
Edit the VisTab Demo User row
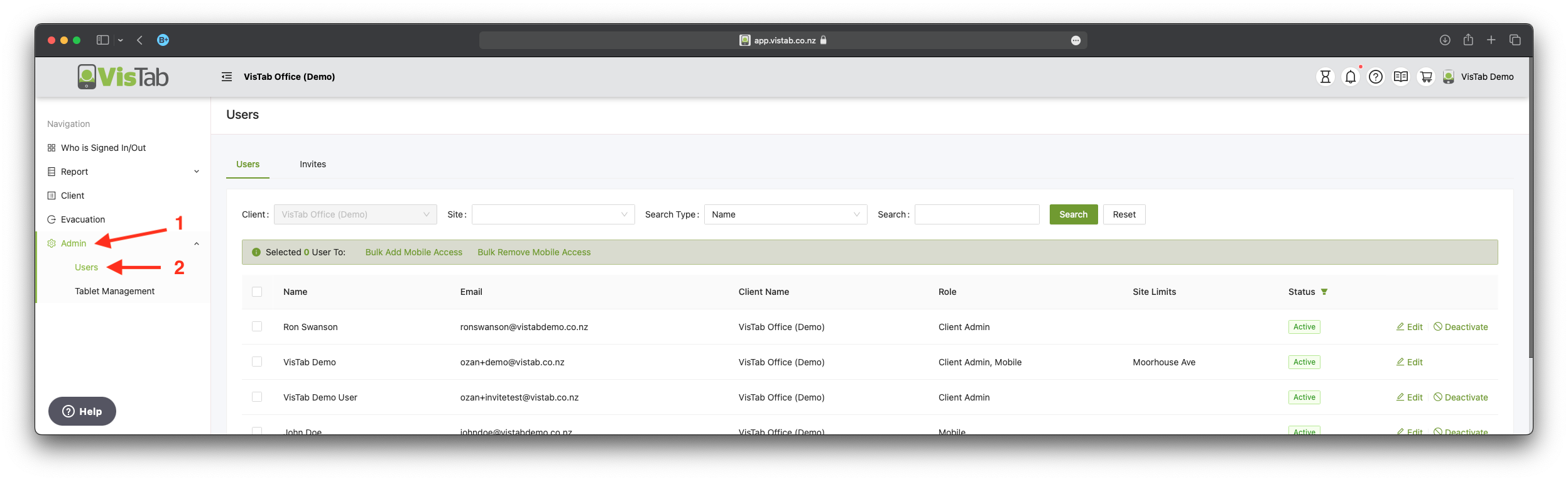[1409, 397]
